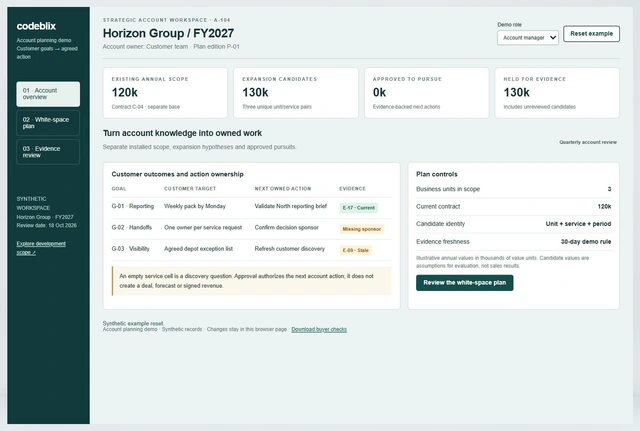
Task: Click the Plan controls heading
Action: [x=437, y=174]
